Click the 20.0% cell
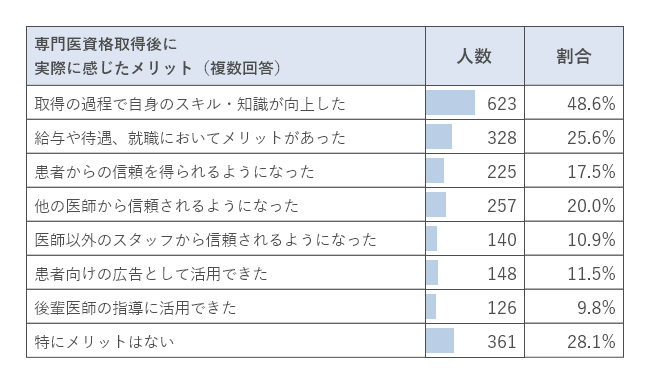 tap(574, 205)
